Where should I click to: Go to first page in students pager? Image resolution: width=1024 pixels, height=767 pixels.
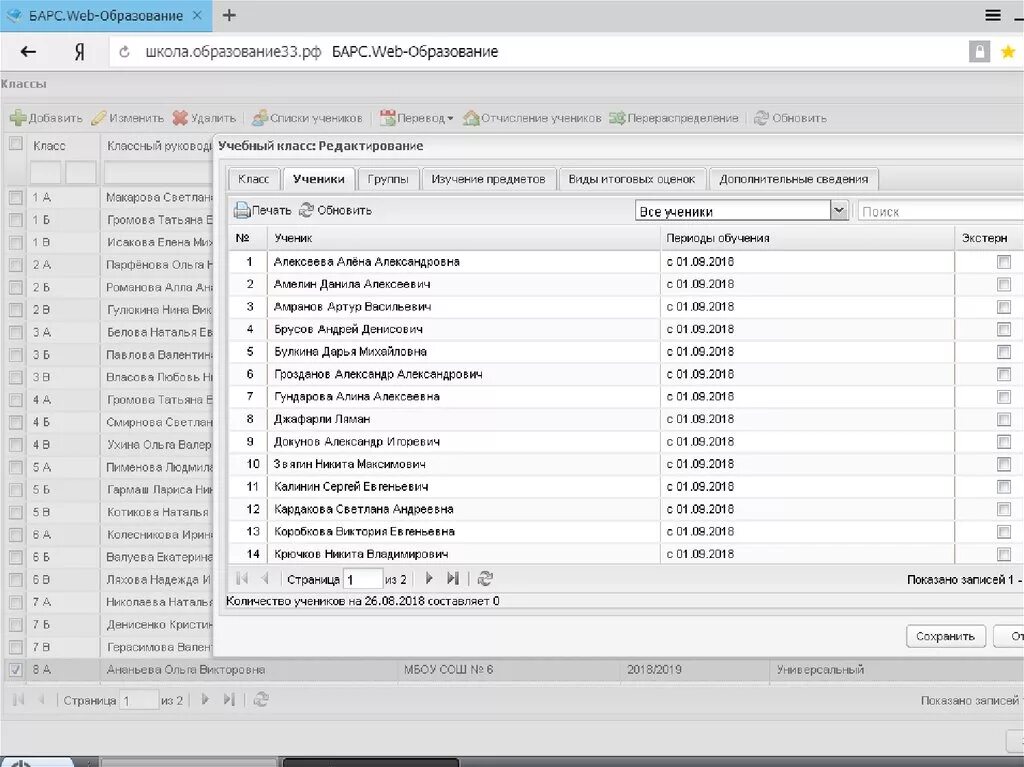point(242,579)
